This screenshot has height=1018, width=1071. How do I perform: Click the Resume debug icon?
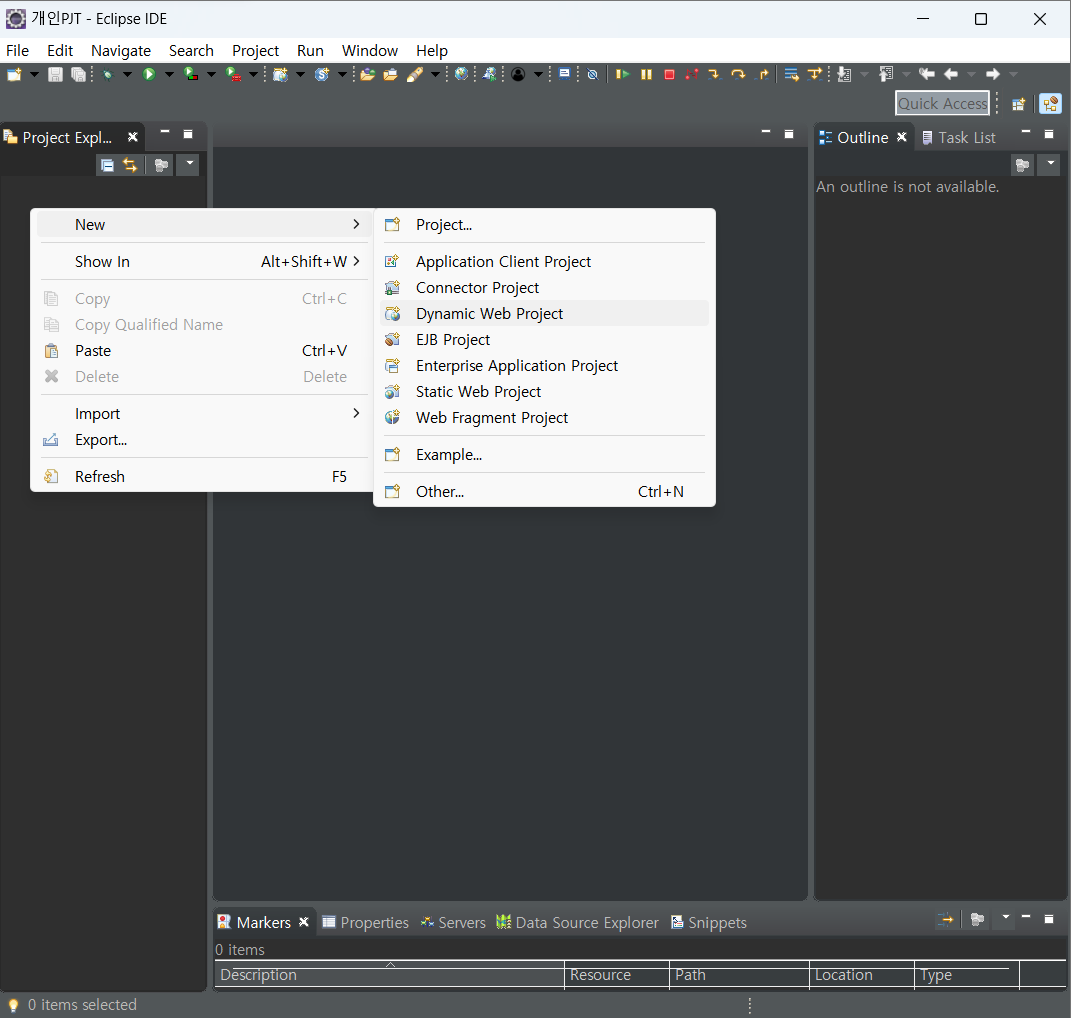(x=622, y=74)
